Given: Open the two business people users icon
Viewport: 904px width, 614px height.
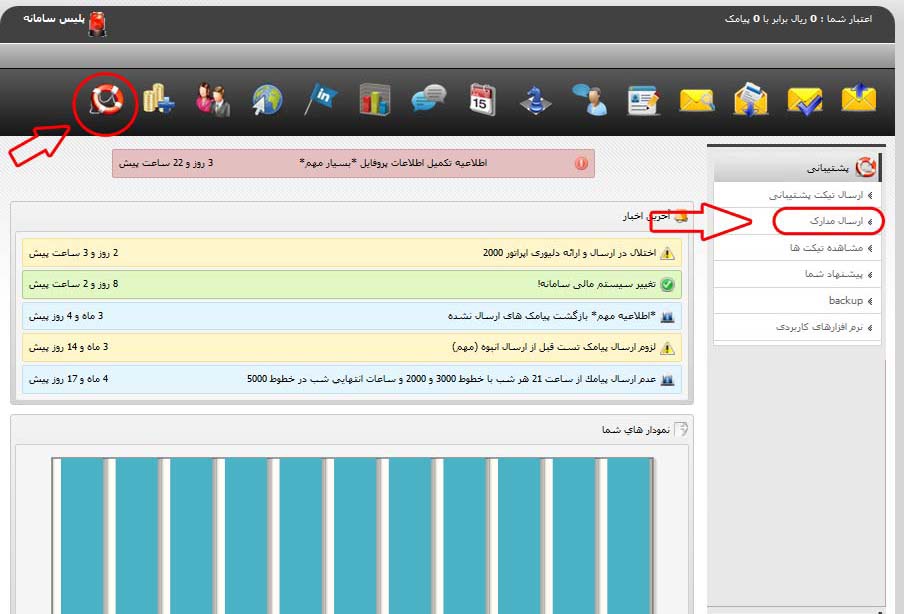Looking at the screenshot, I should pos(213,100).
